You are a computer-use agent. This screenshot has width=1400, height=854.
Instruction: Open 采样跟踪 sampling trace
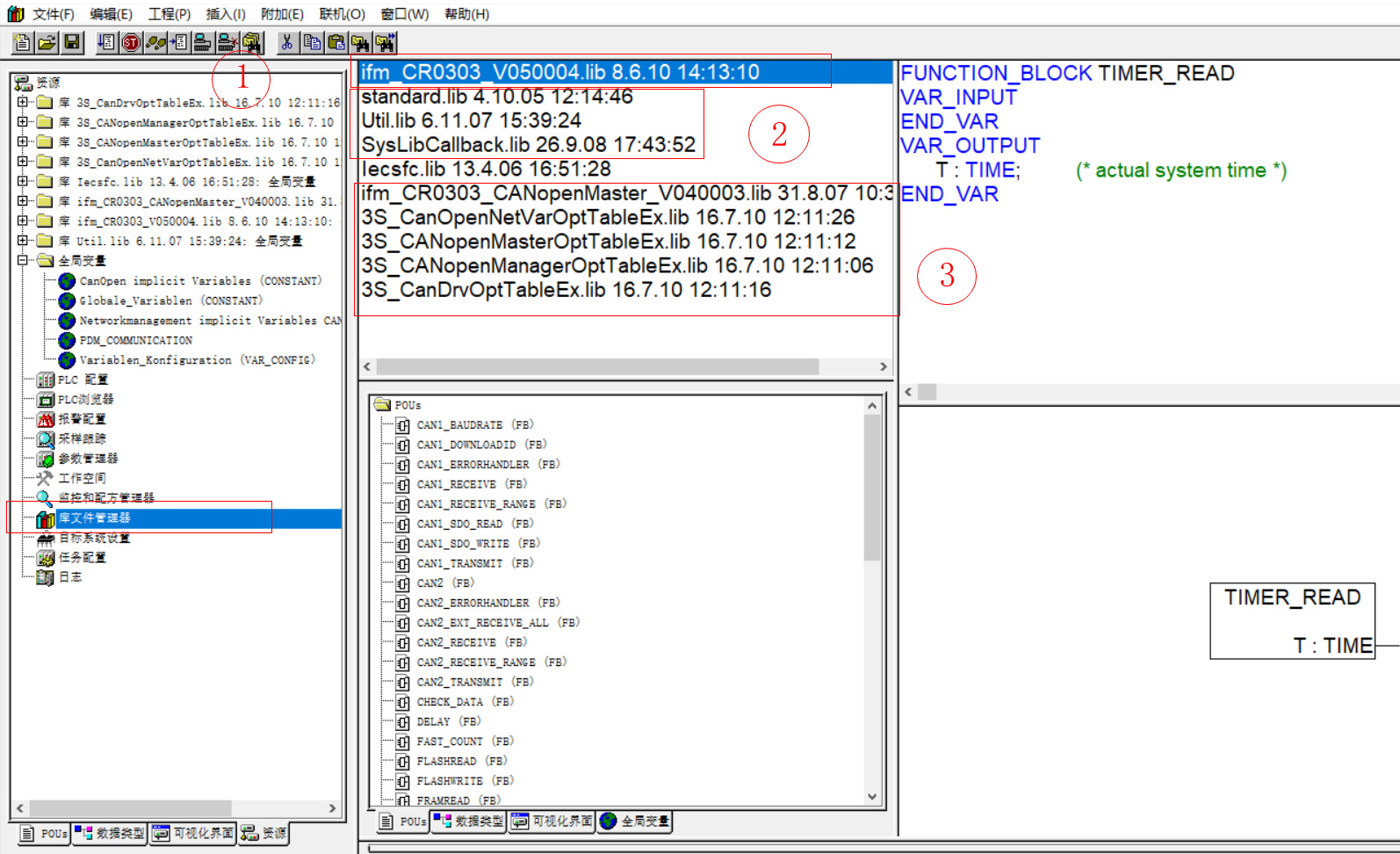pos(82,438)
